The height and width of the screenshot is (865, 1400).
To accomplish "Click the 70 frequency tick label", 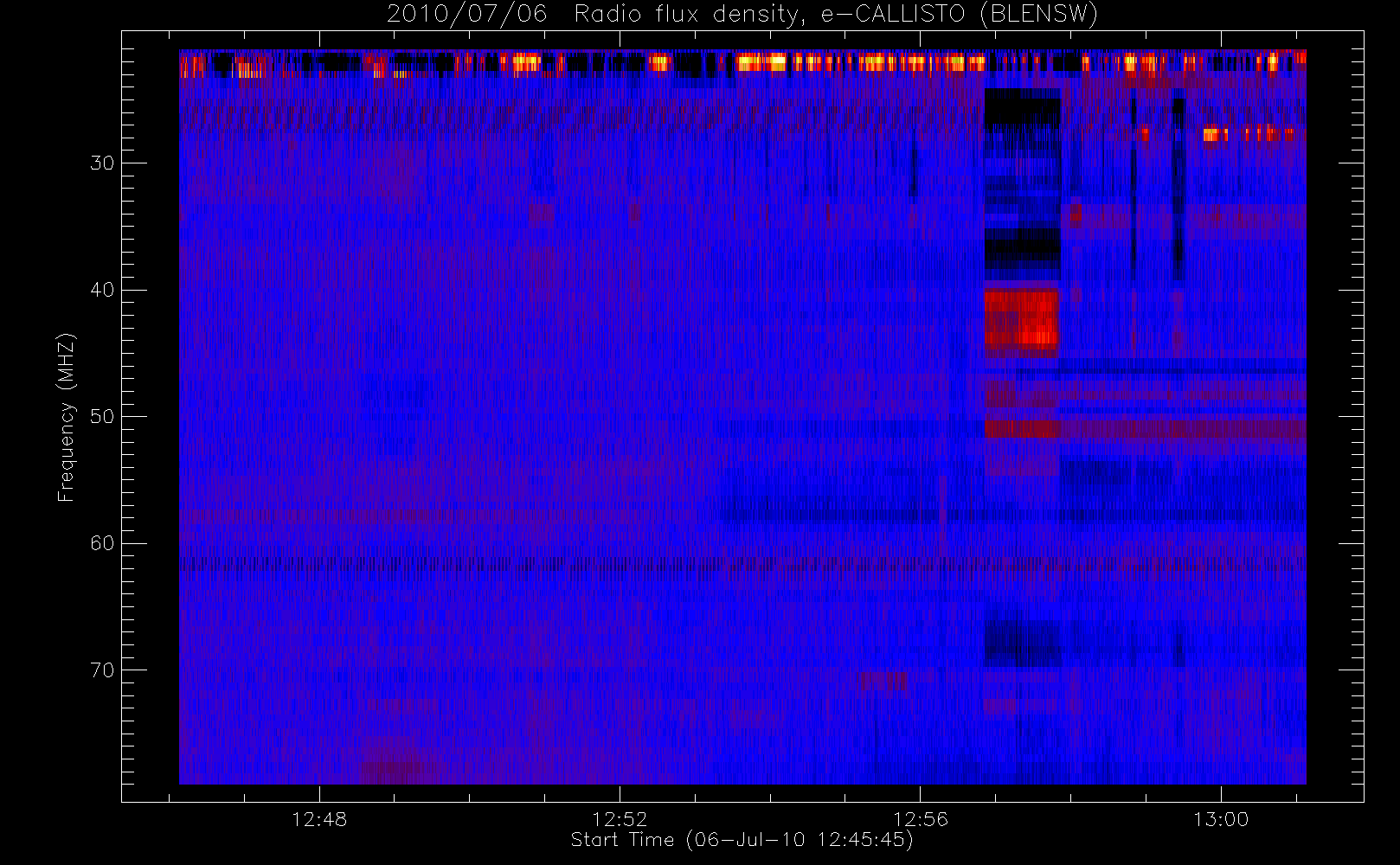I will tap(102, 670).
